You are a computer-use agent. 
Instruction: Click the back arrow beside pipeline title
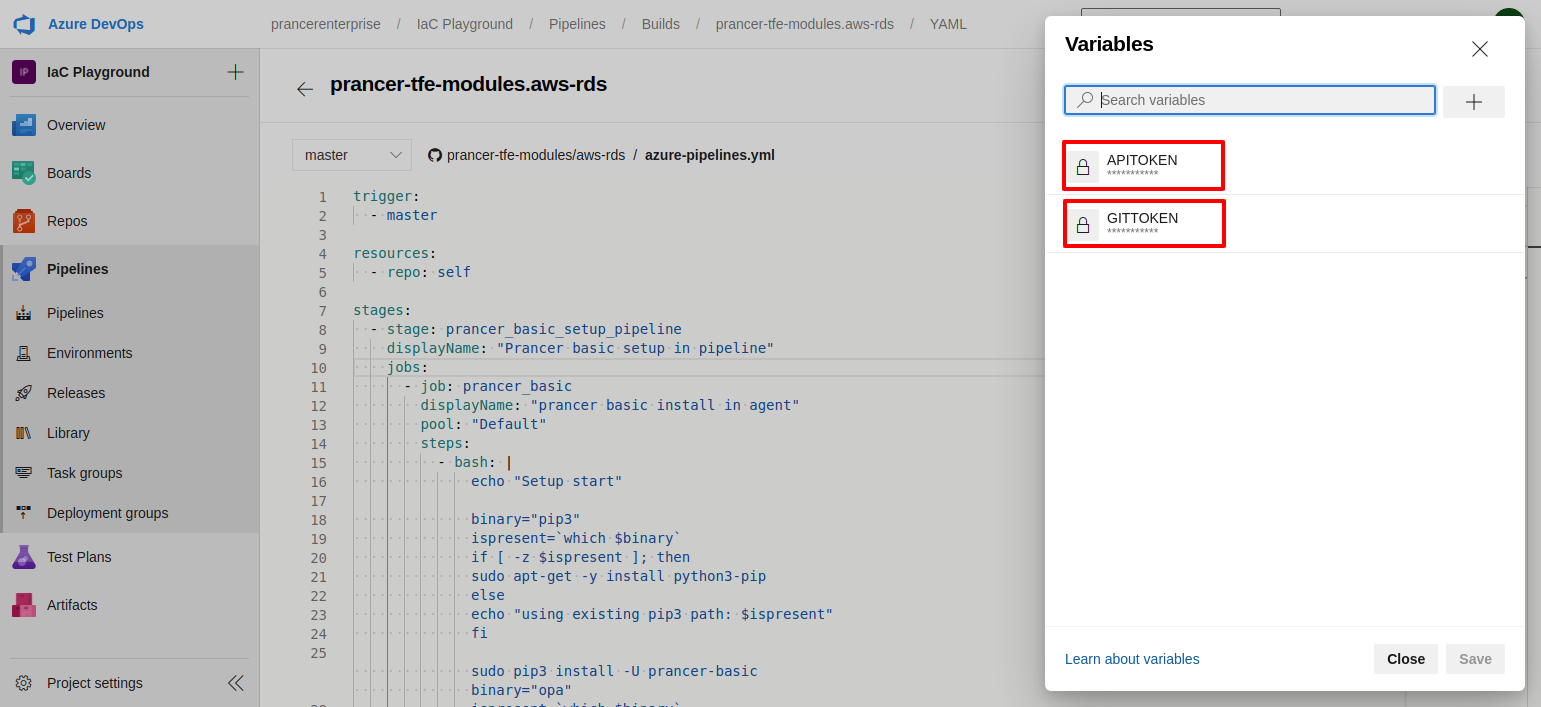click(305, 89)
